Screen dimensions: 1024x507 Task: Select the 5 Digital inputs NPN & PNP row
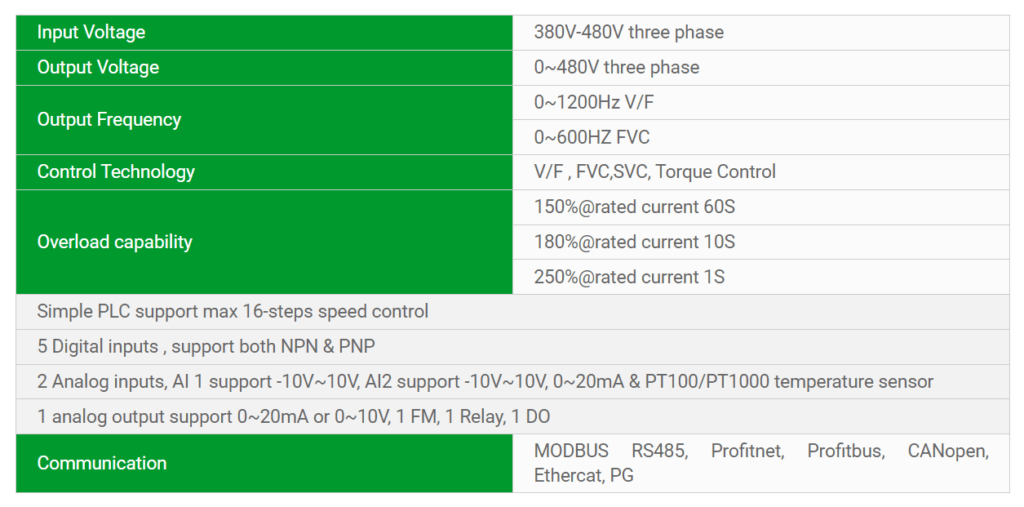click(206, 347)
